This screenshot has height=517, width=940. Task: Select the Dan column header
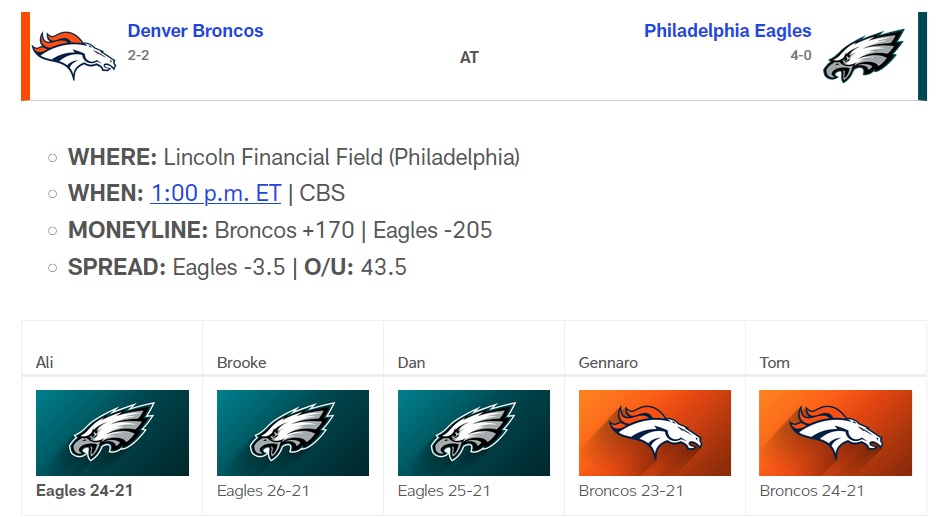(411, 362)
